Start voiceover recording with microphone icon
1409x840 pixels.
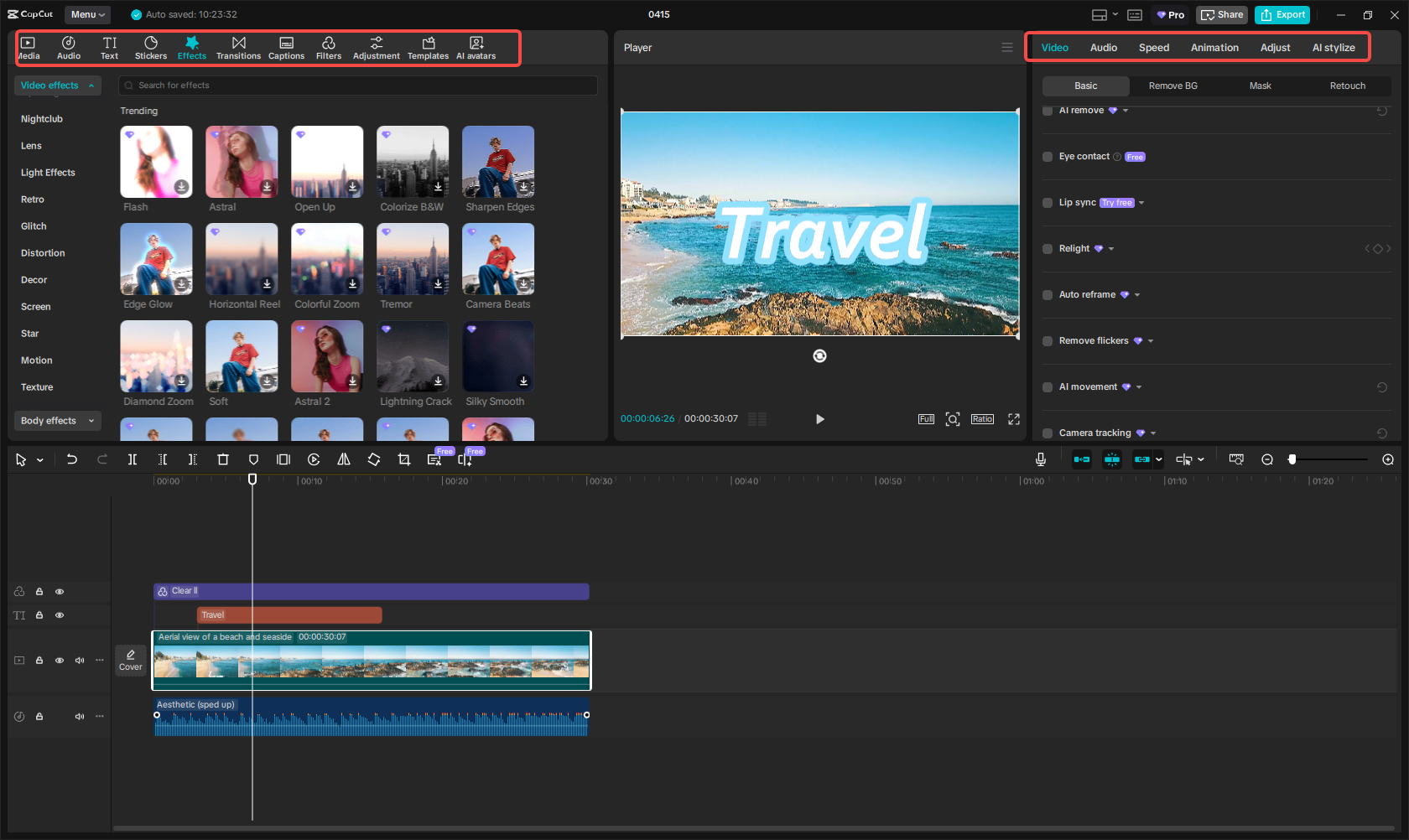click(1040, 459)
